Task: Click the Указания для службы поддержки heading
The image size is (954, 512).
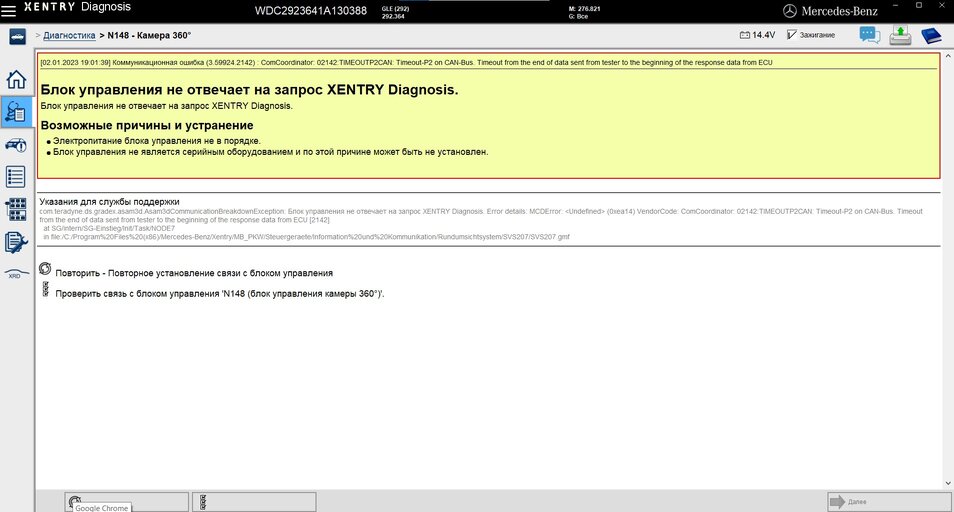Action: (110, 201)
